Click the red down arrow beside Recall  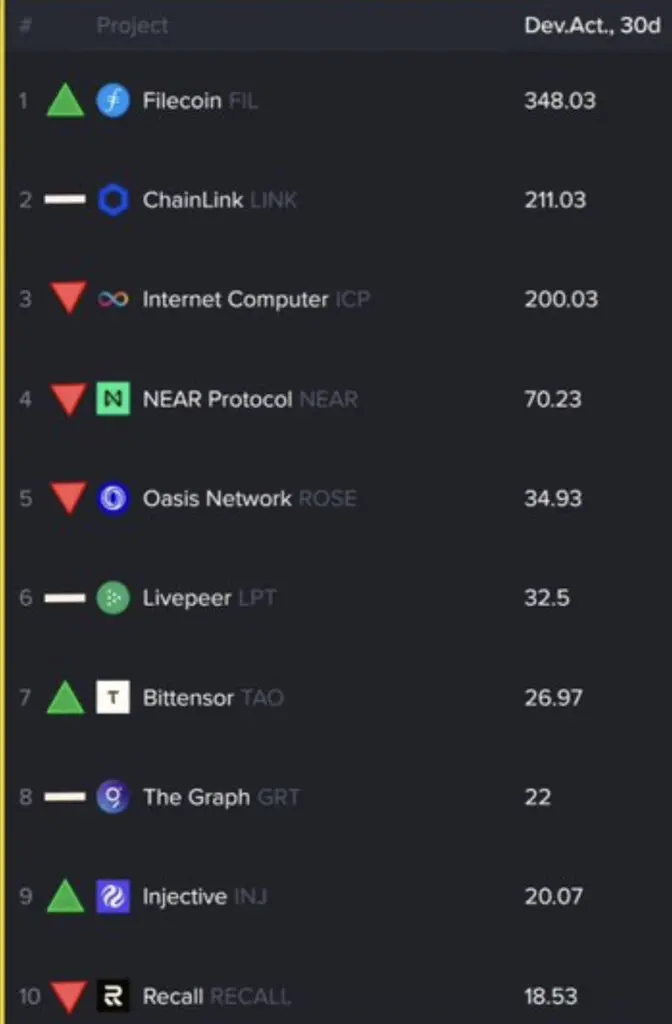pyautogui.click(x=69, y=997)
